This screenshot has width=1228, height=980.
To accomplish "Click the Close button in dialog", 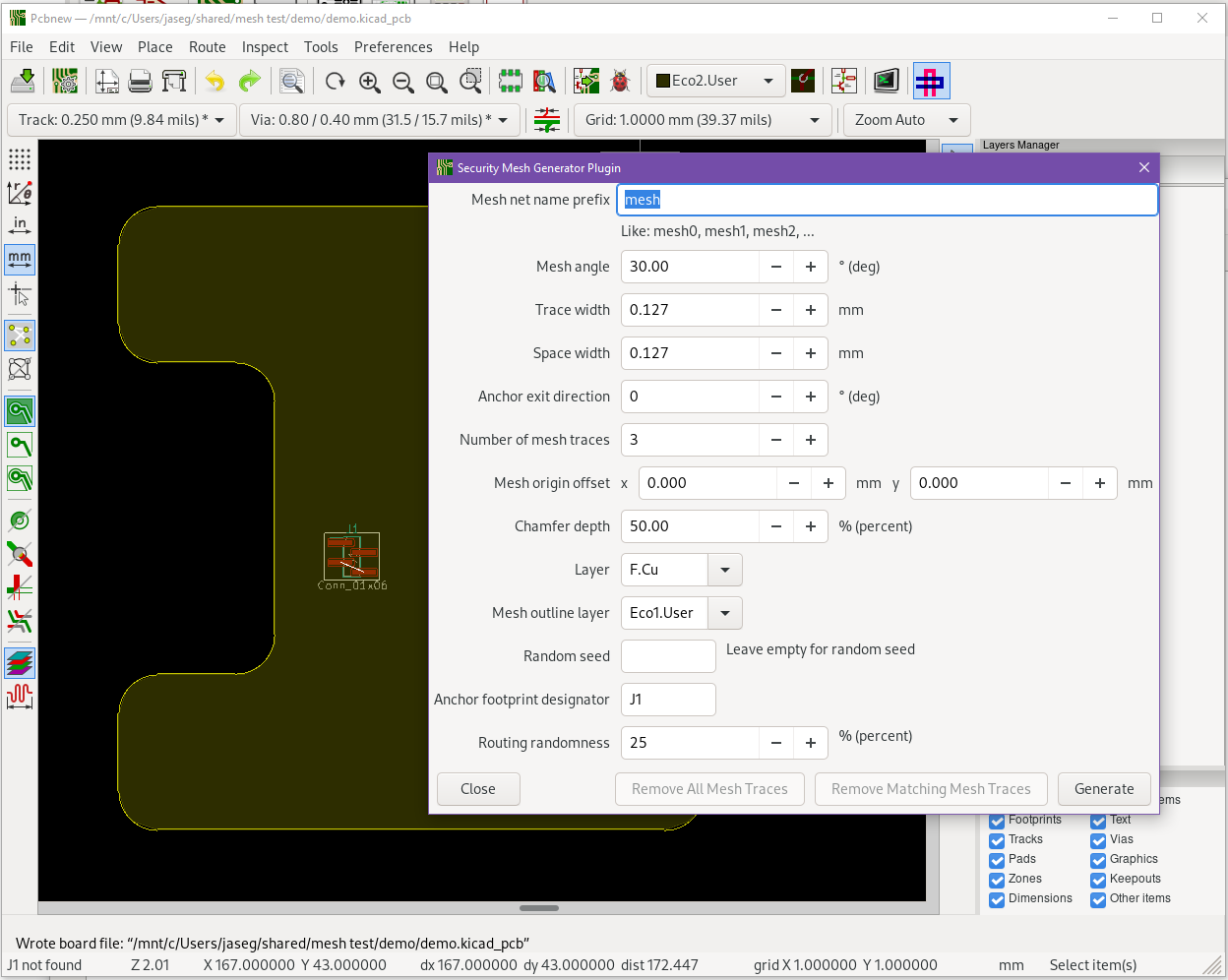I will [478, 789].
